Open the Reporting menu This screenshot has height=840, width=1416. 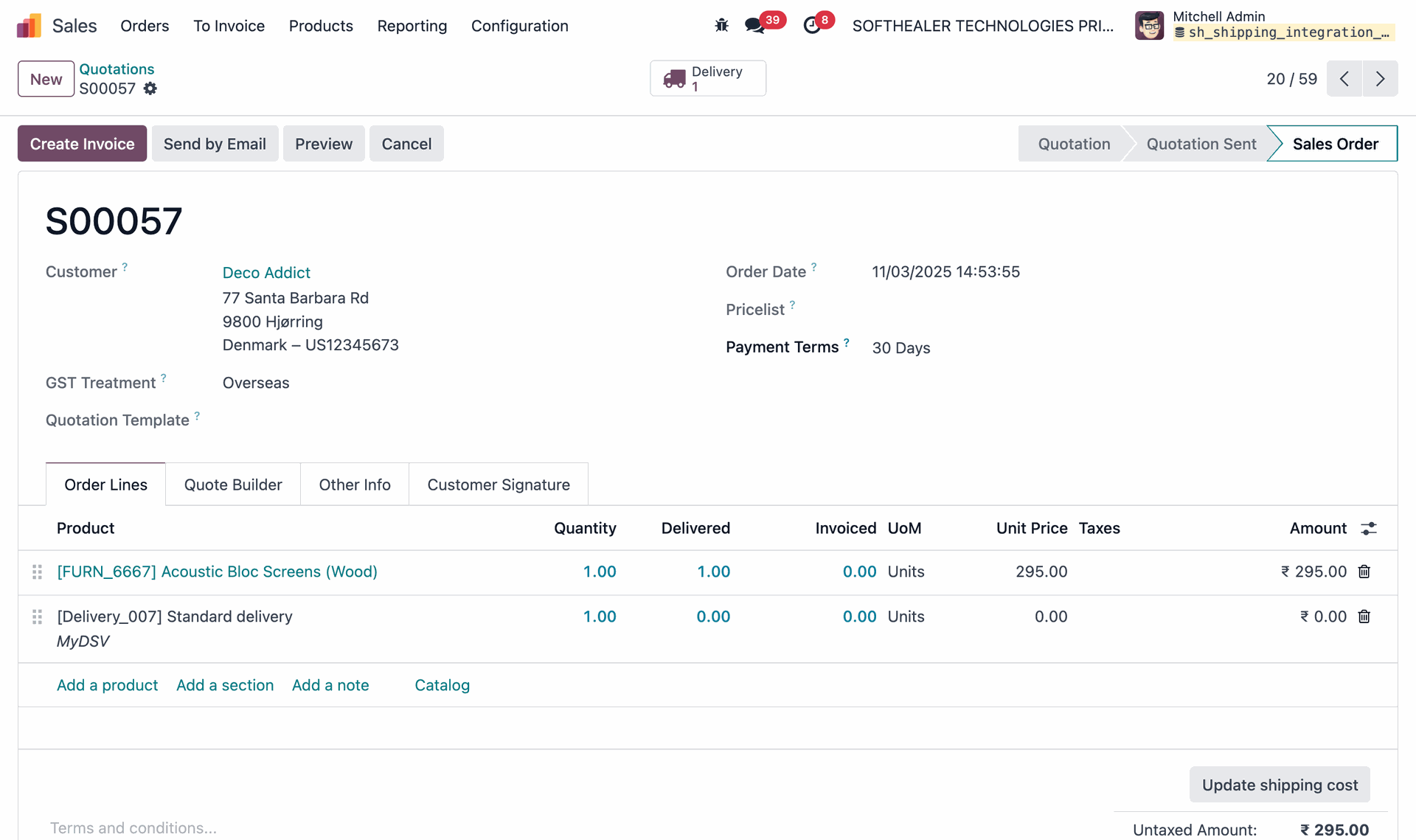tap(412, 26)
